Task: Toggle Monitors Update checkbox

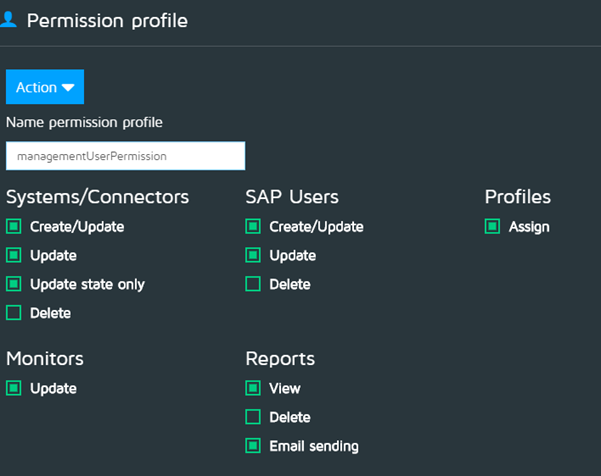Action: [x=13, y=388]
